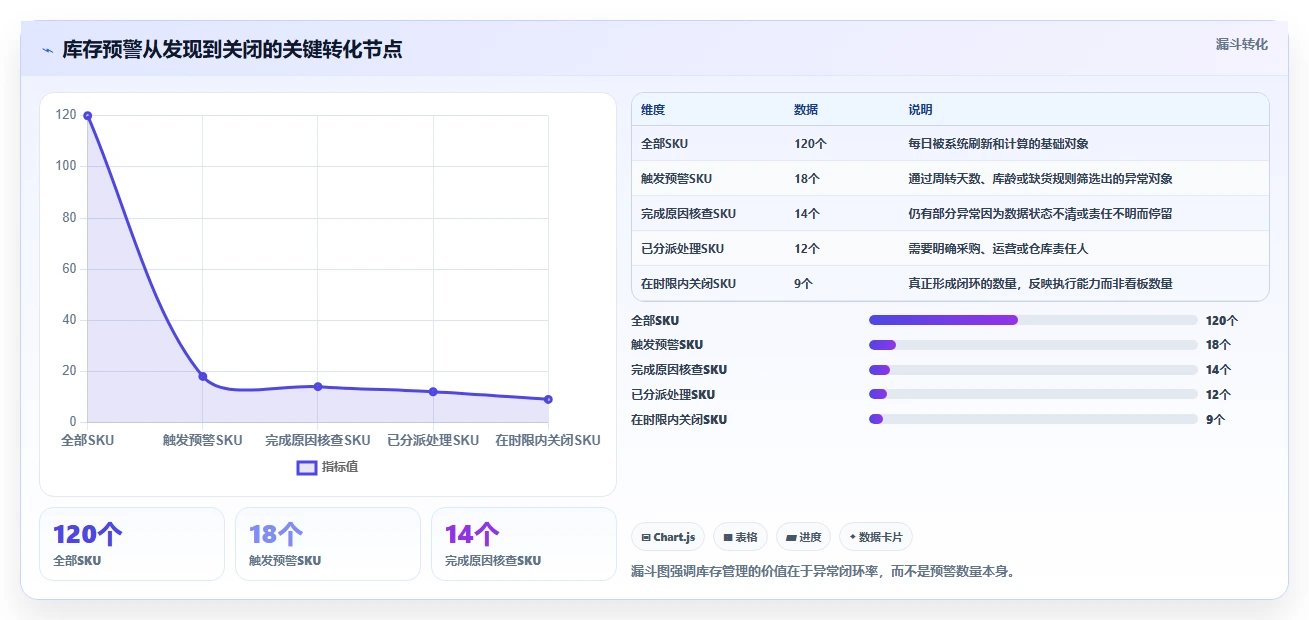Click the 100 tick on the y-axis
1309x620 pixels.
click(66, 166)
